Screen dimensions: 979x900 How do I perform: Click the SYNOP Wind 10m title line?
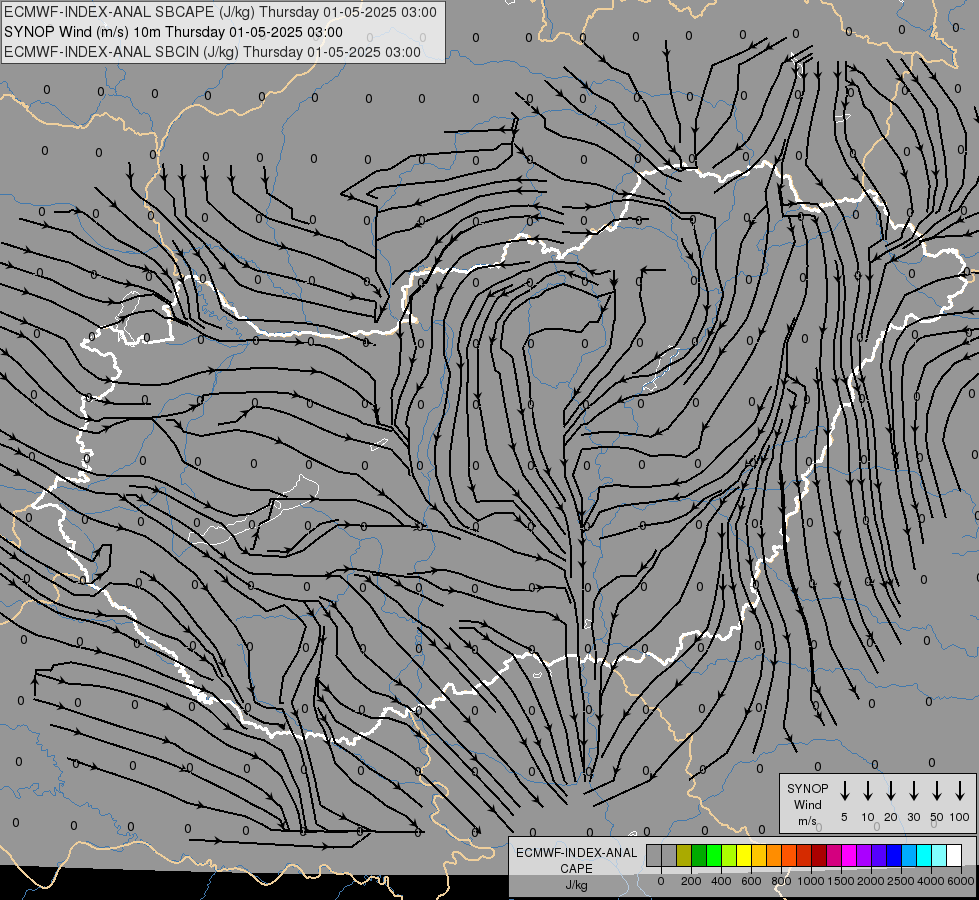[x=173, y=32]
